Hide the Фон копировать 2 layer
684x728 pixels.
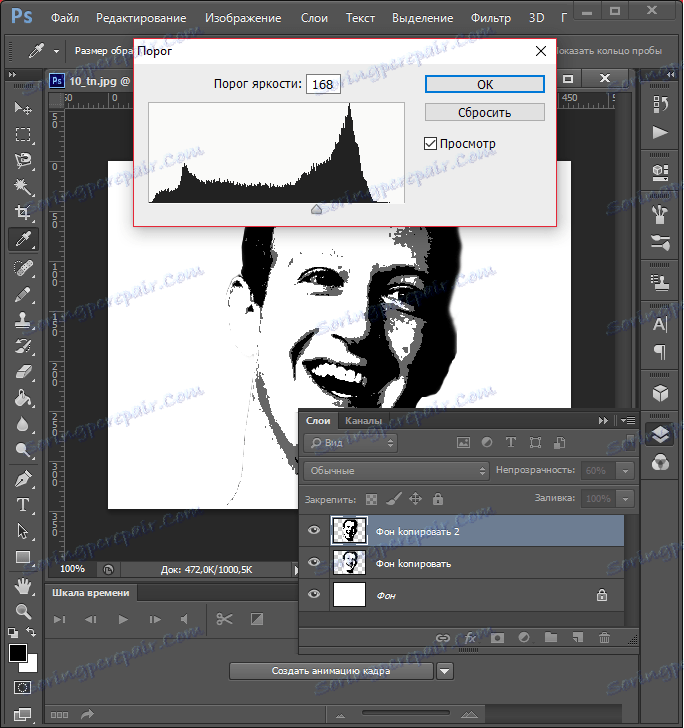click(314, 530)
